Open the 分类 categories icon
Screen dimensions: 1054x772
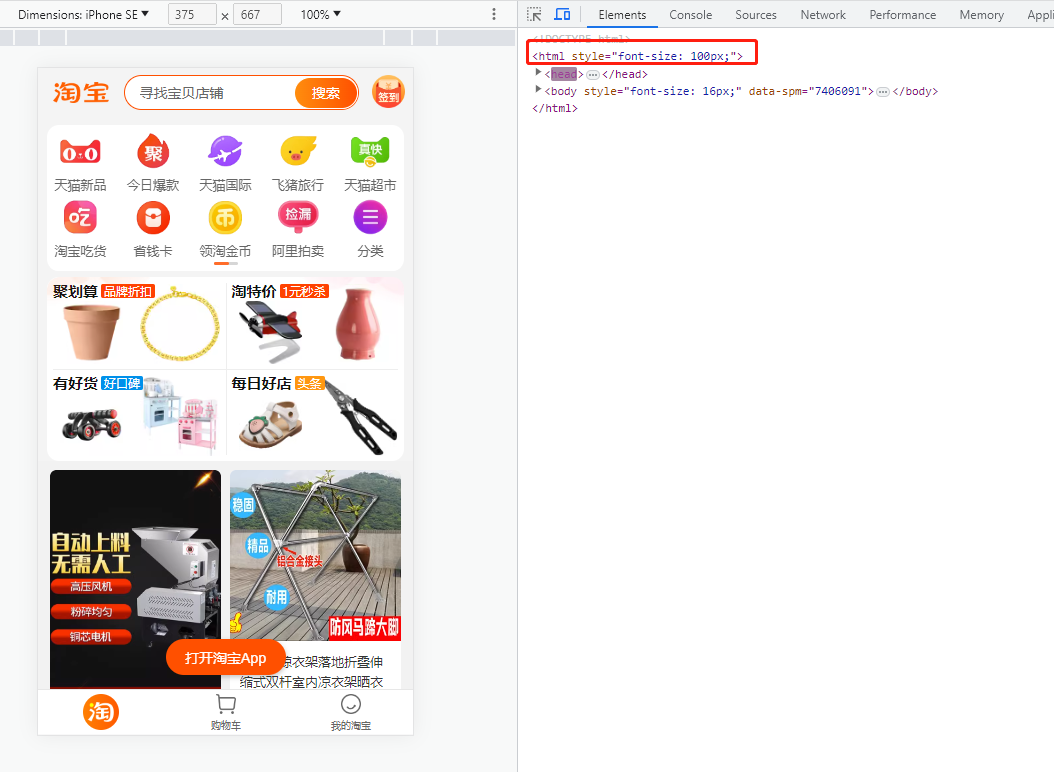click(370, 218)
